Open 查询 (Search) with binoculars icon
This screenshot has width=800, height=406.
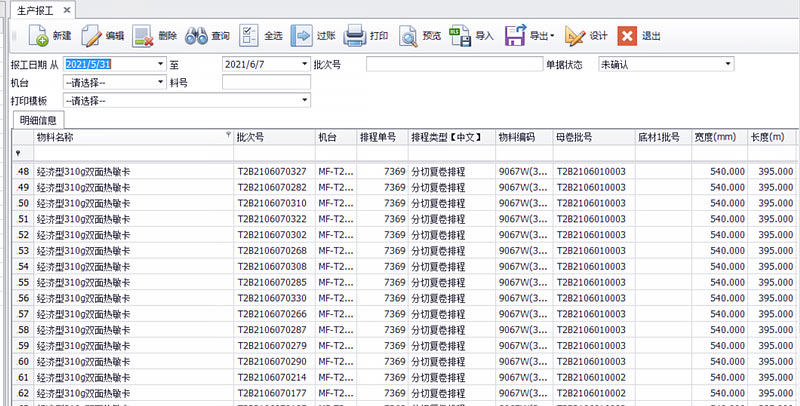click(198, 36)
